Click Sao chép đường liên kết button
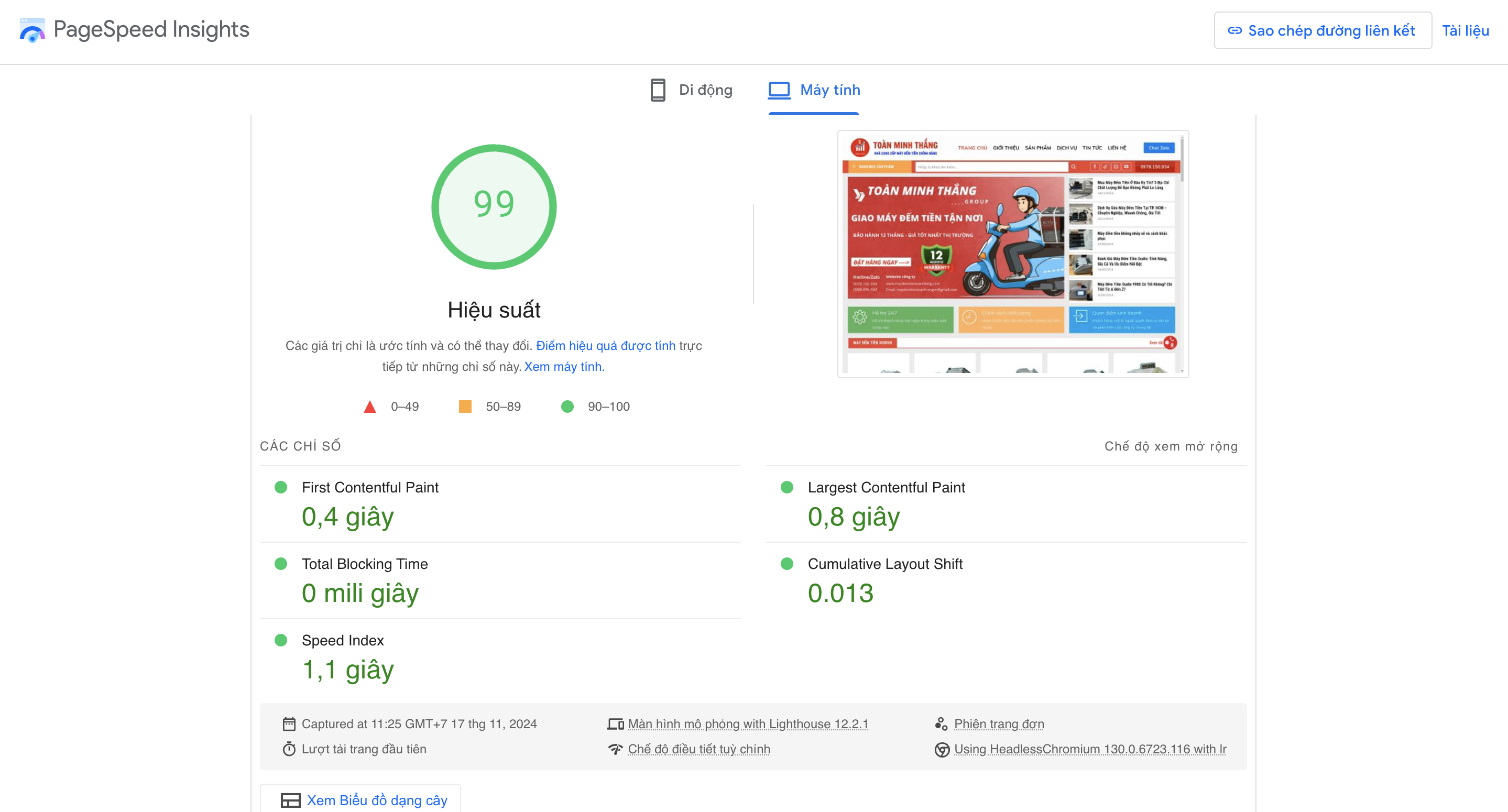Viewport: 1508px width, 812px height. click(1322, 30)
